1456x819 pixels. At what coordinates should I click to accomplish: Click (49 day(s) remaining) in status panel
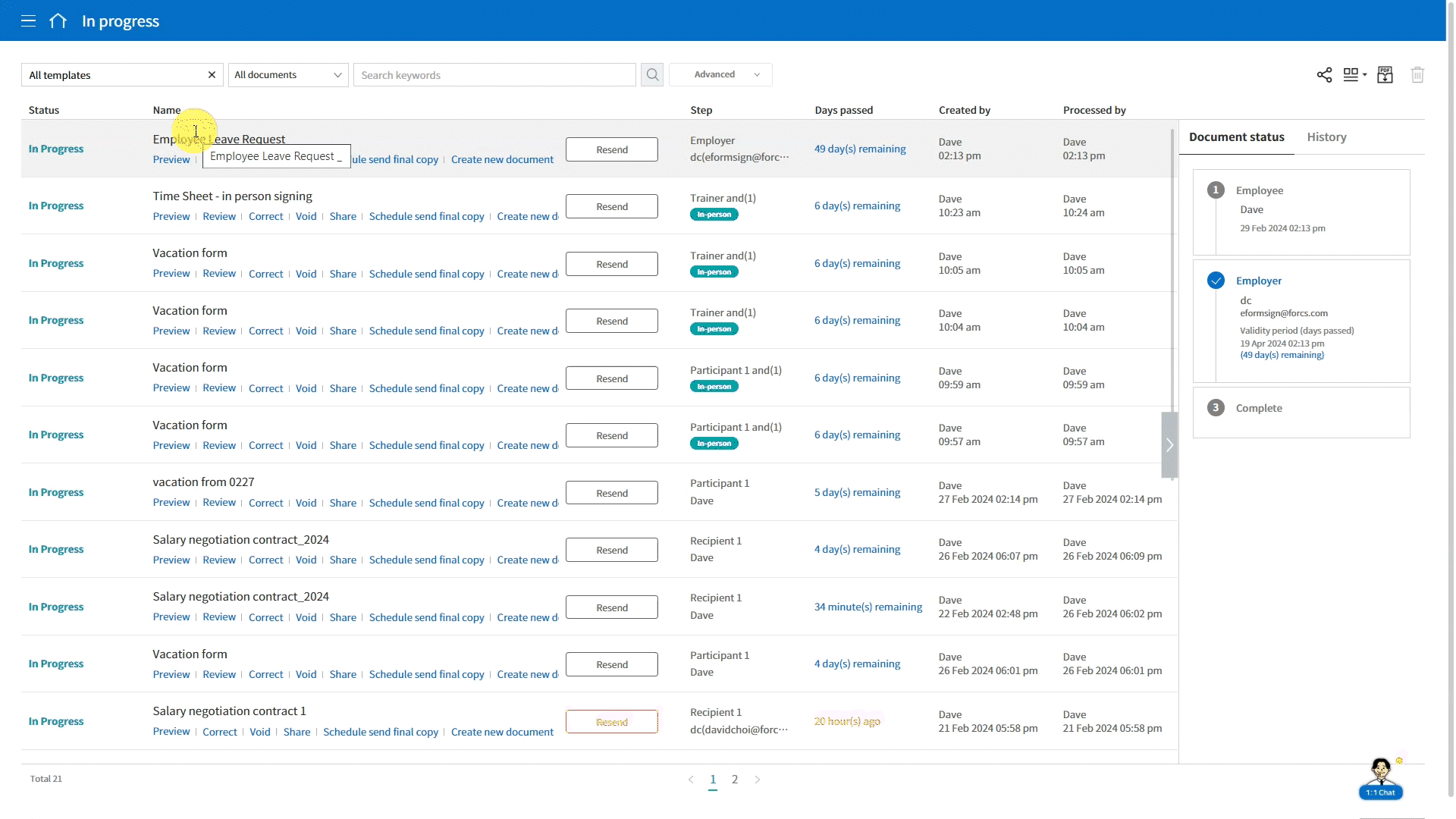coord(1282,356)
